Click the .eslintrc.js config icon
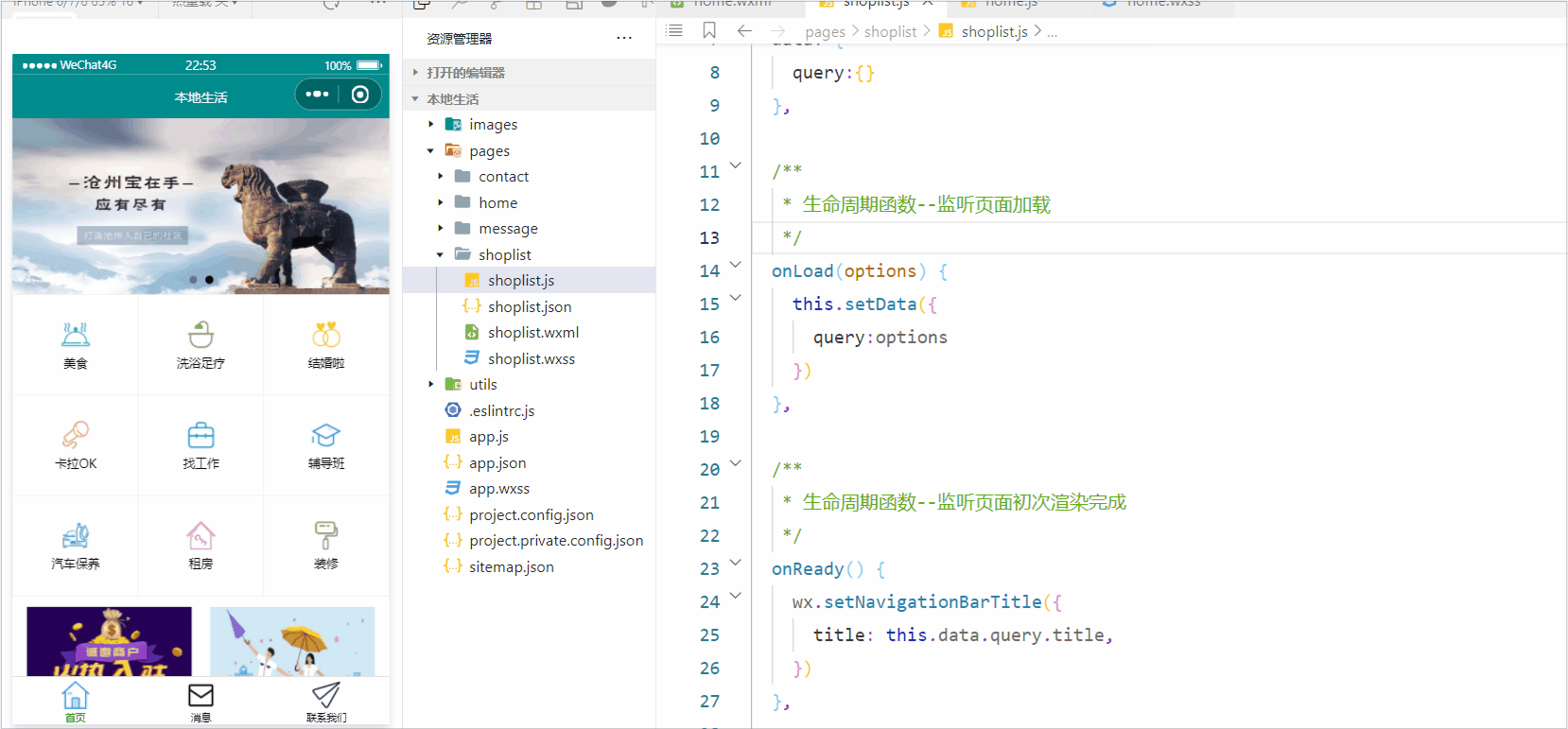The width and height of the screenshot is (1568, 729). 453,410
